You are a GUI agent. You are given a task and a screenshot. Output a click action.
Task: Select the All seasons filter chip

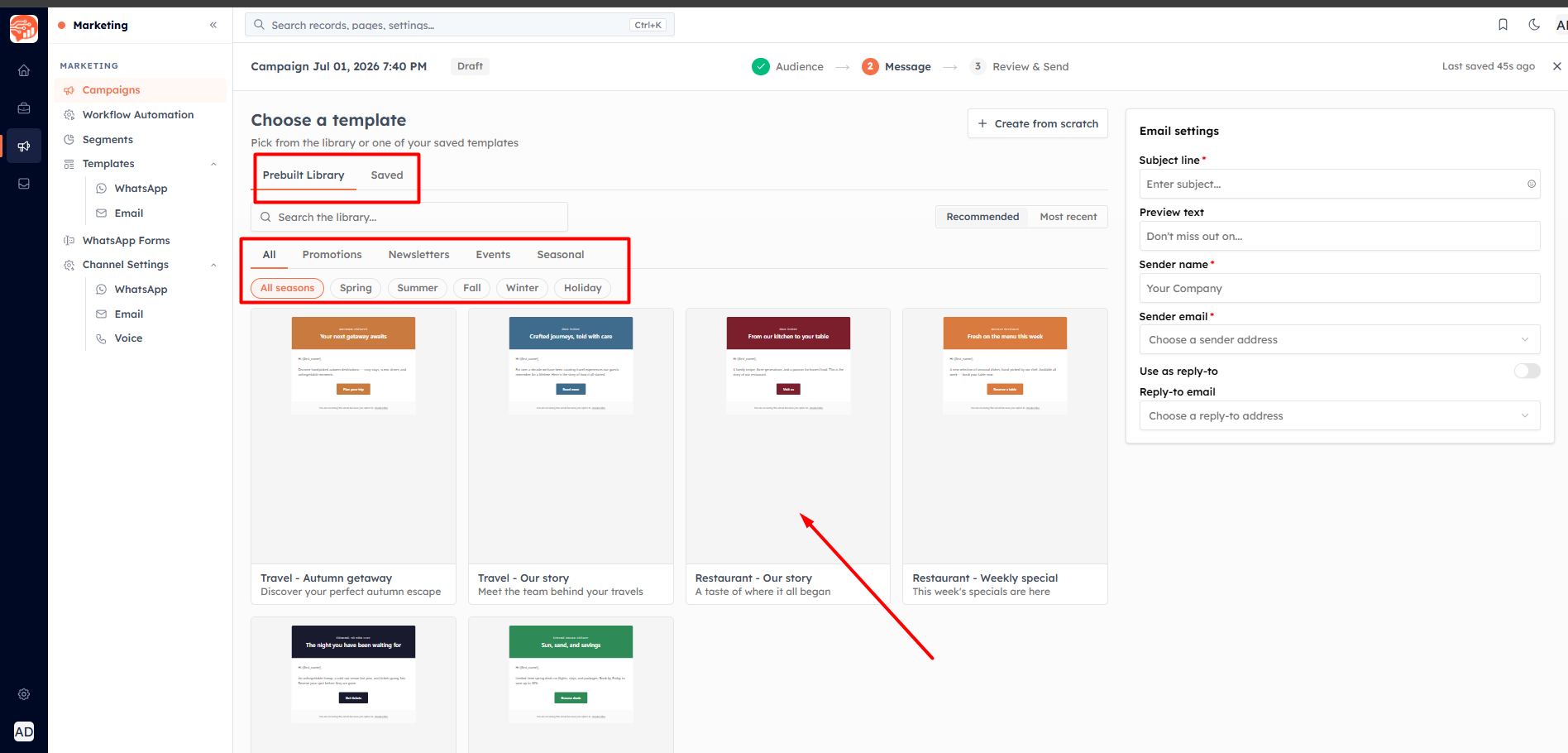click(287, 288)
